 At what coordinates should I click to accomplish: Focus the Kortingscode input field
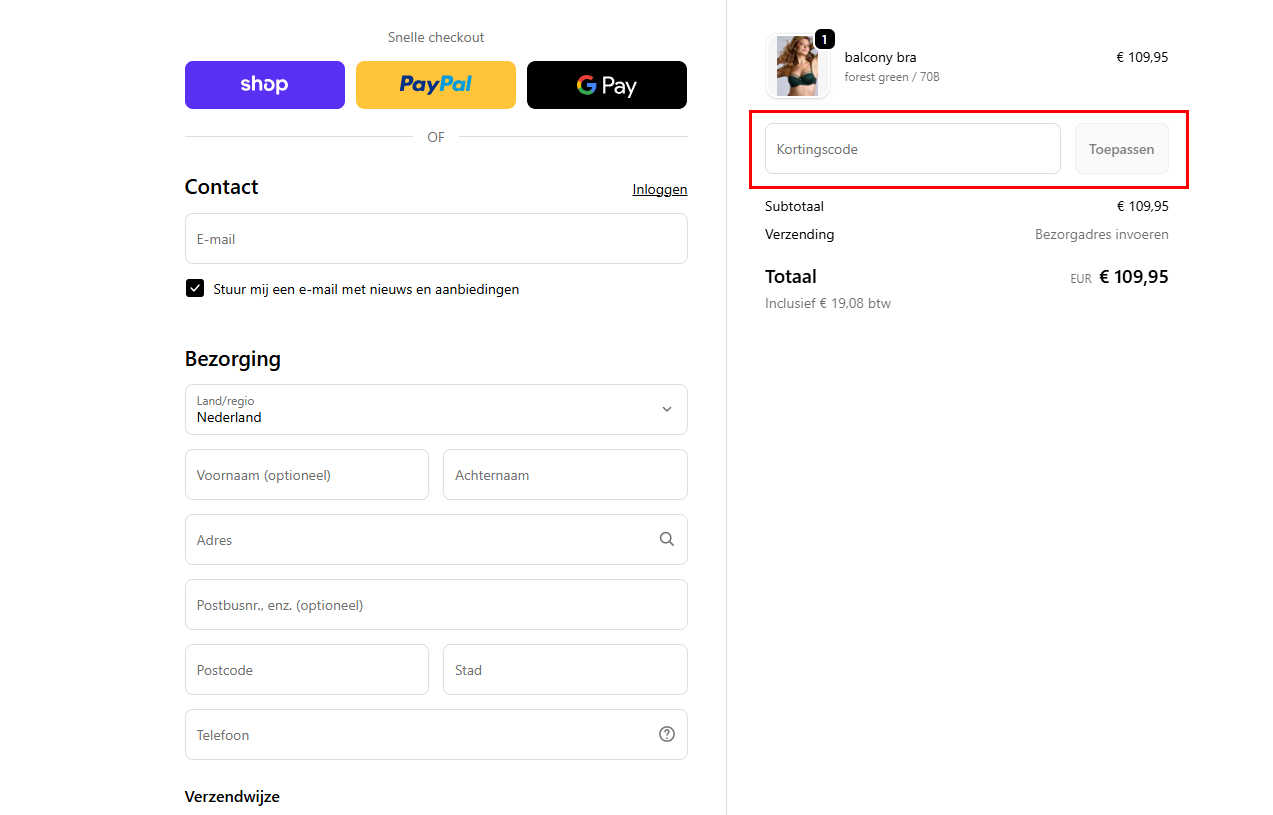(x=911, y=149)
